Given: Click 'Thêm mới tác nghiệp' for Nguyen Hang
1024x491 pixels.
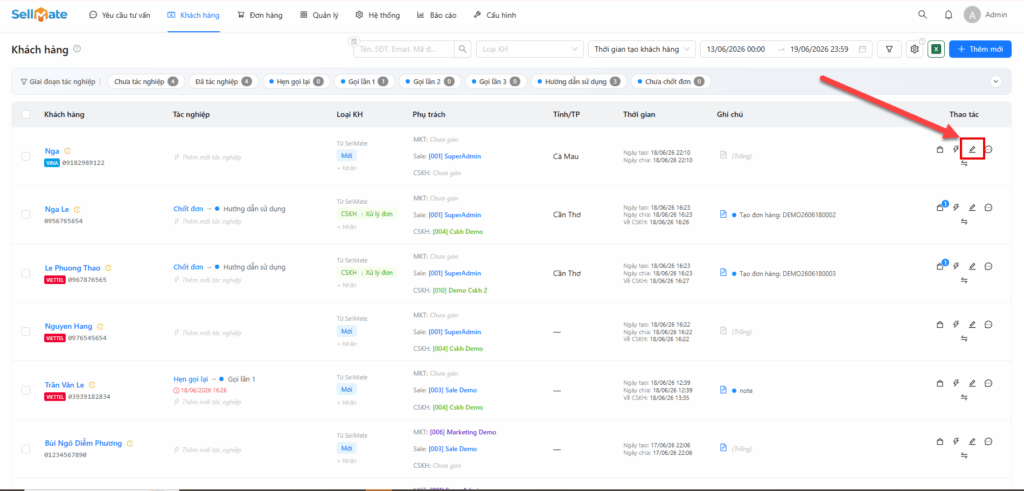Looking at the screenshot, I should [x=208, y=332].
